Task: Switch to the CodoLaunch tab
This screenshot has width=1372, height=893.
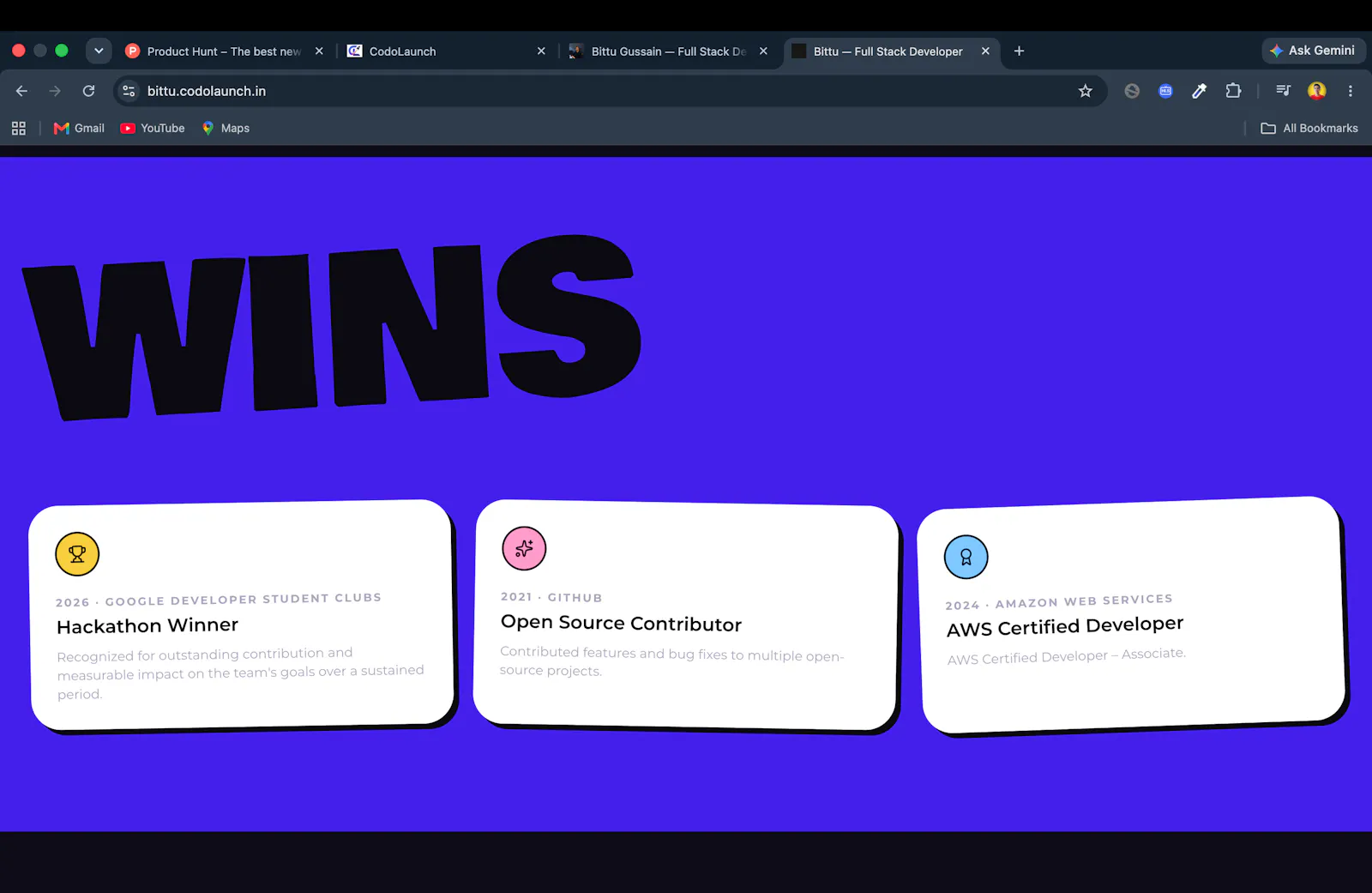Action: tap(446, 51)
